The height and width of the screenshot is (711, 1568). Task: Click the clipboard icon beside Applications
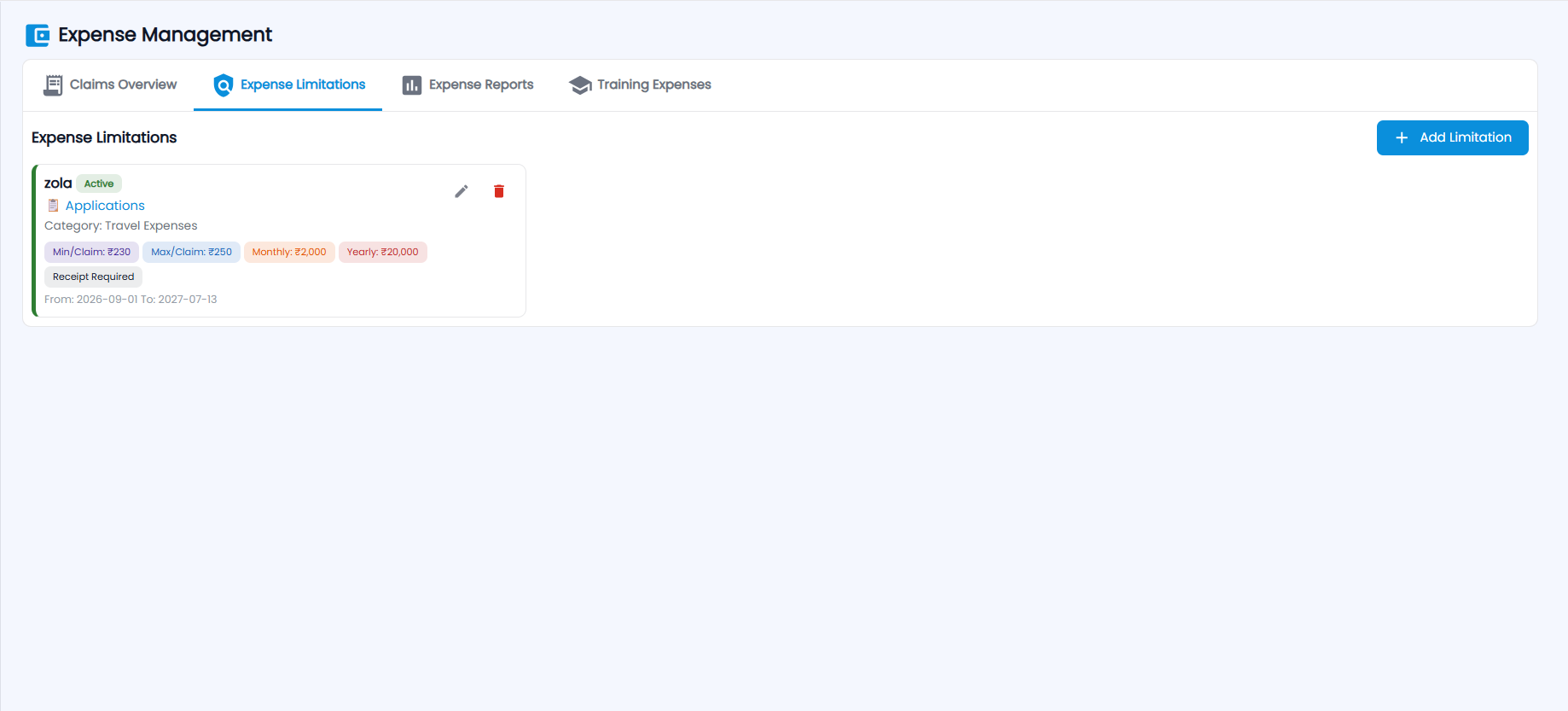pyautogui.click(x=53, y=206)
